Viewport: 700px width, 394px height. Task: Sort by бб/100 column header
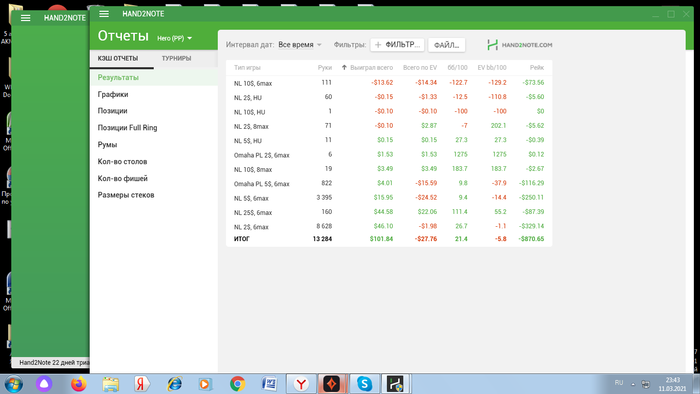457,68
